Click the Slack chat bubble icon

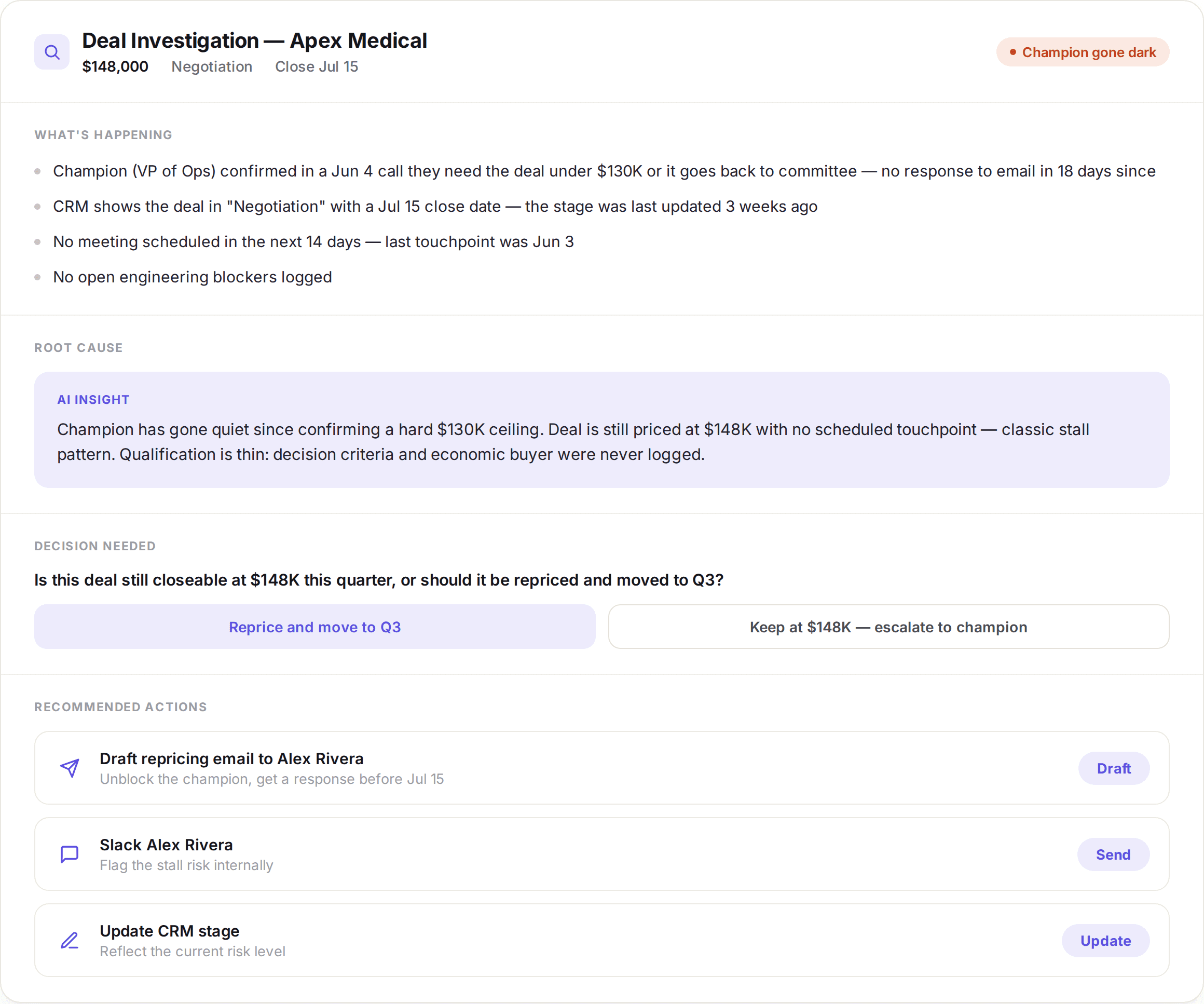coord(70,854)
